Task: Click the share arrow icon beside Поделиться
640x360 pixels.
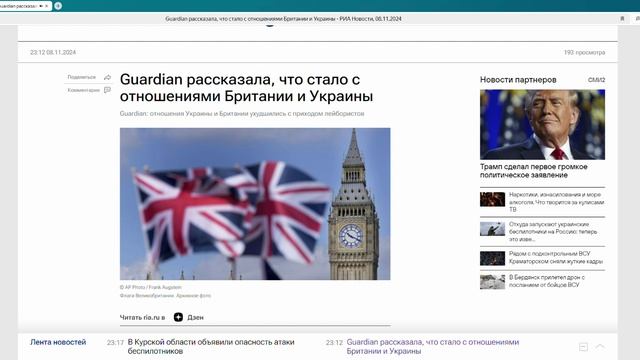Action: (x=107, y=77)
